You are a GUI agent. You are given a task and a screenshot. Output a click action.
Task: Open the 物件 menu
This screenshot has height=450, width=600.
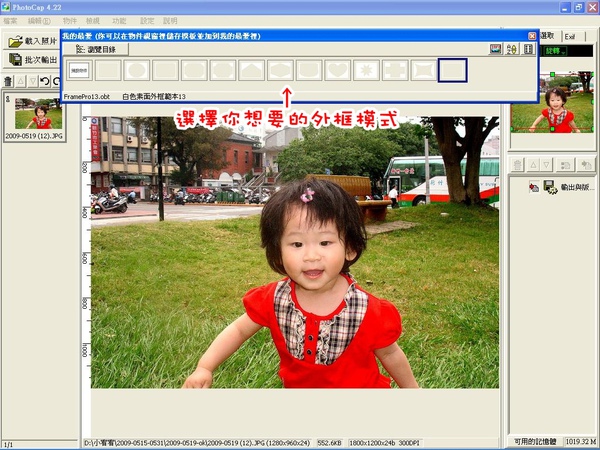click(x=70, y=21)
